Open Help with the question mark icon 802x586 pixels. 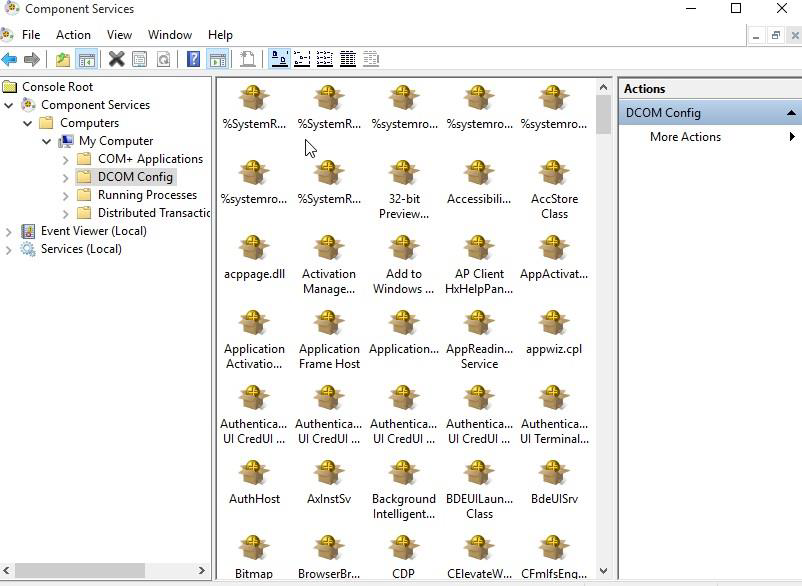193,59
